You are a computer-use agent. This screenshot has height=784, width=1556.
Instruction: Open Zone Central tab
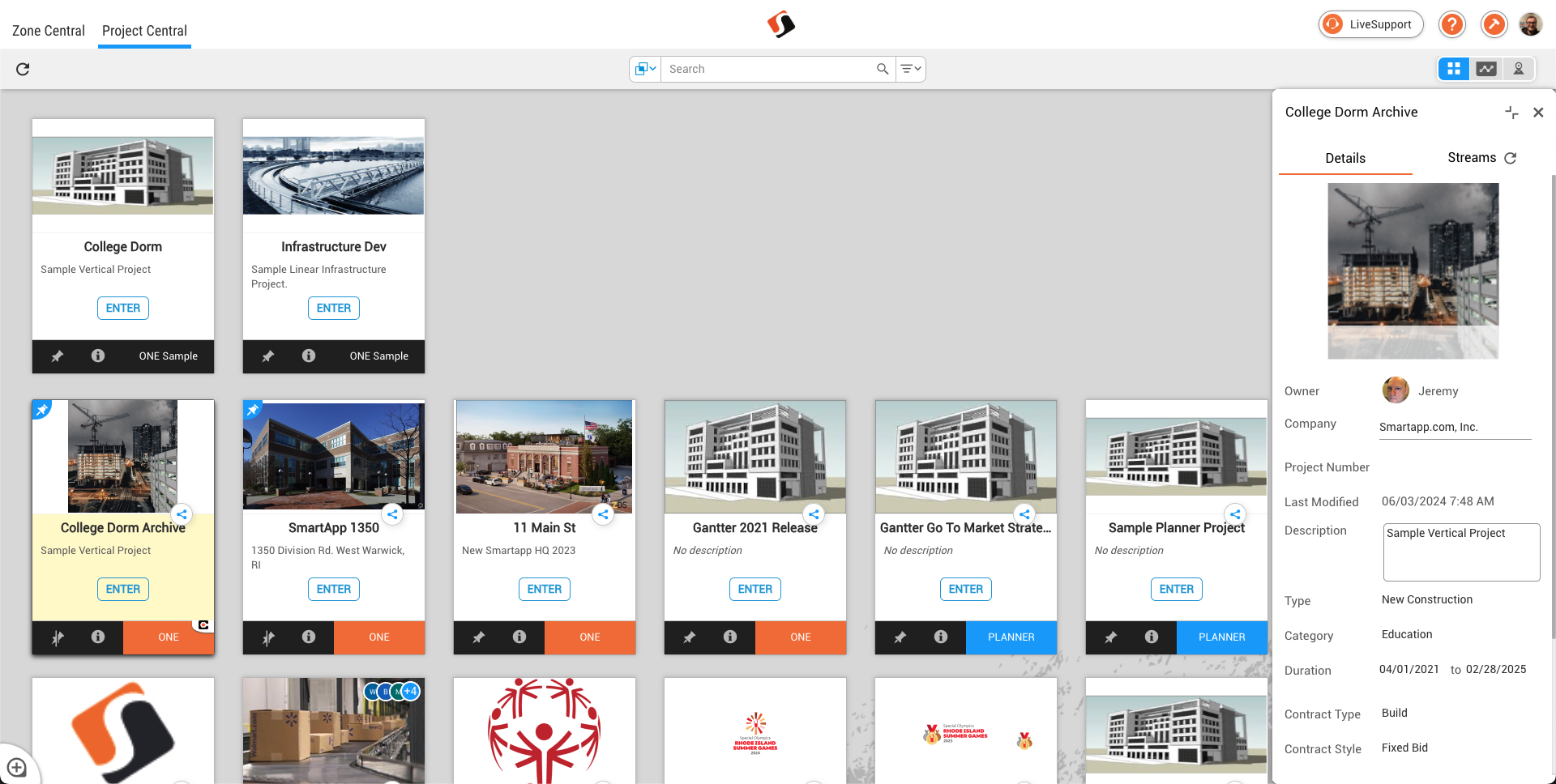(49, 31)
